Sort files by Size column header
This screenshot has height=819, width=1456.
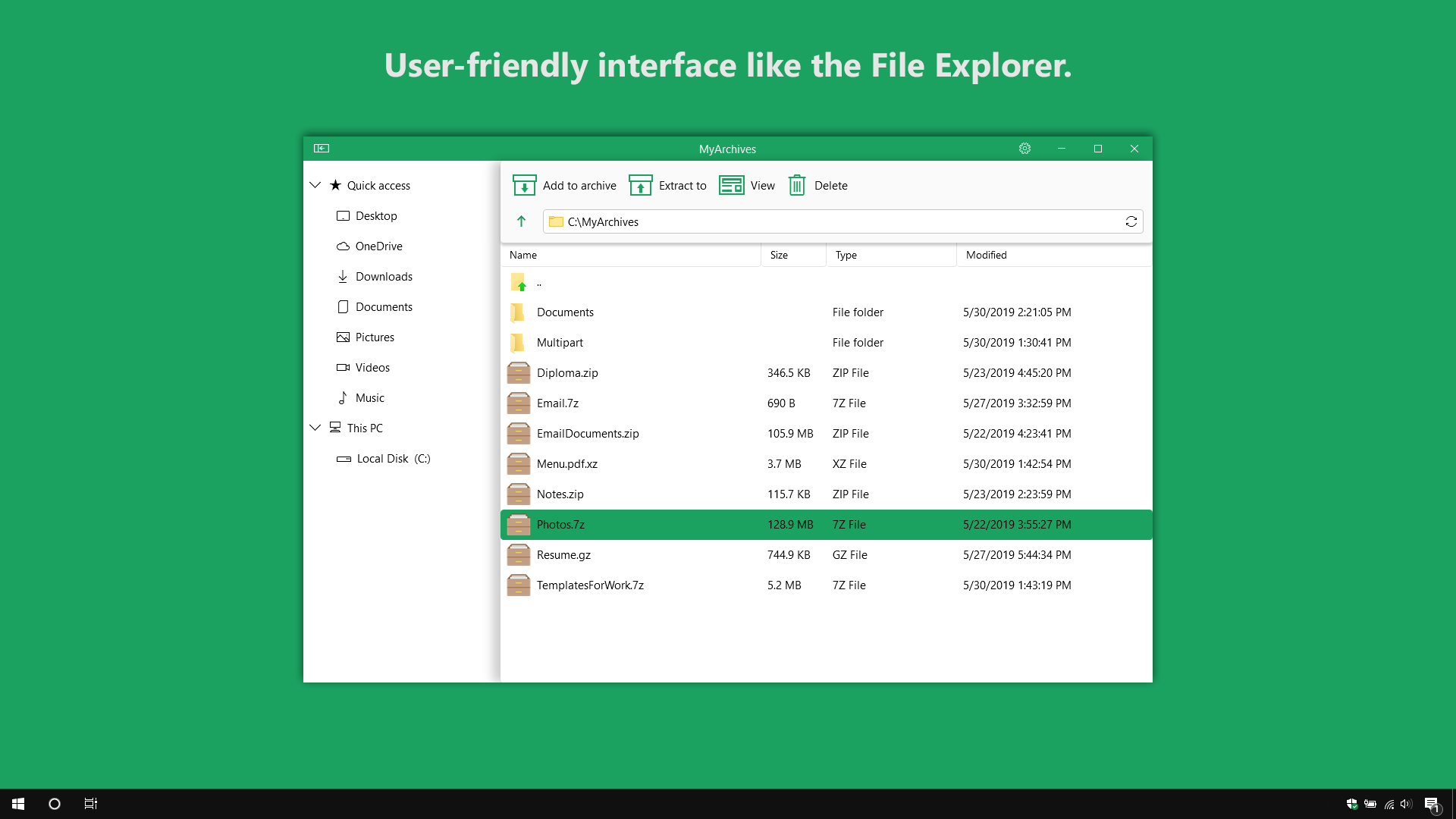pyautogui.click(x=792, y=255)
